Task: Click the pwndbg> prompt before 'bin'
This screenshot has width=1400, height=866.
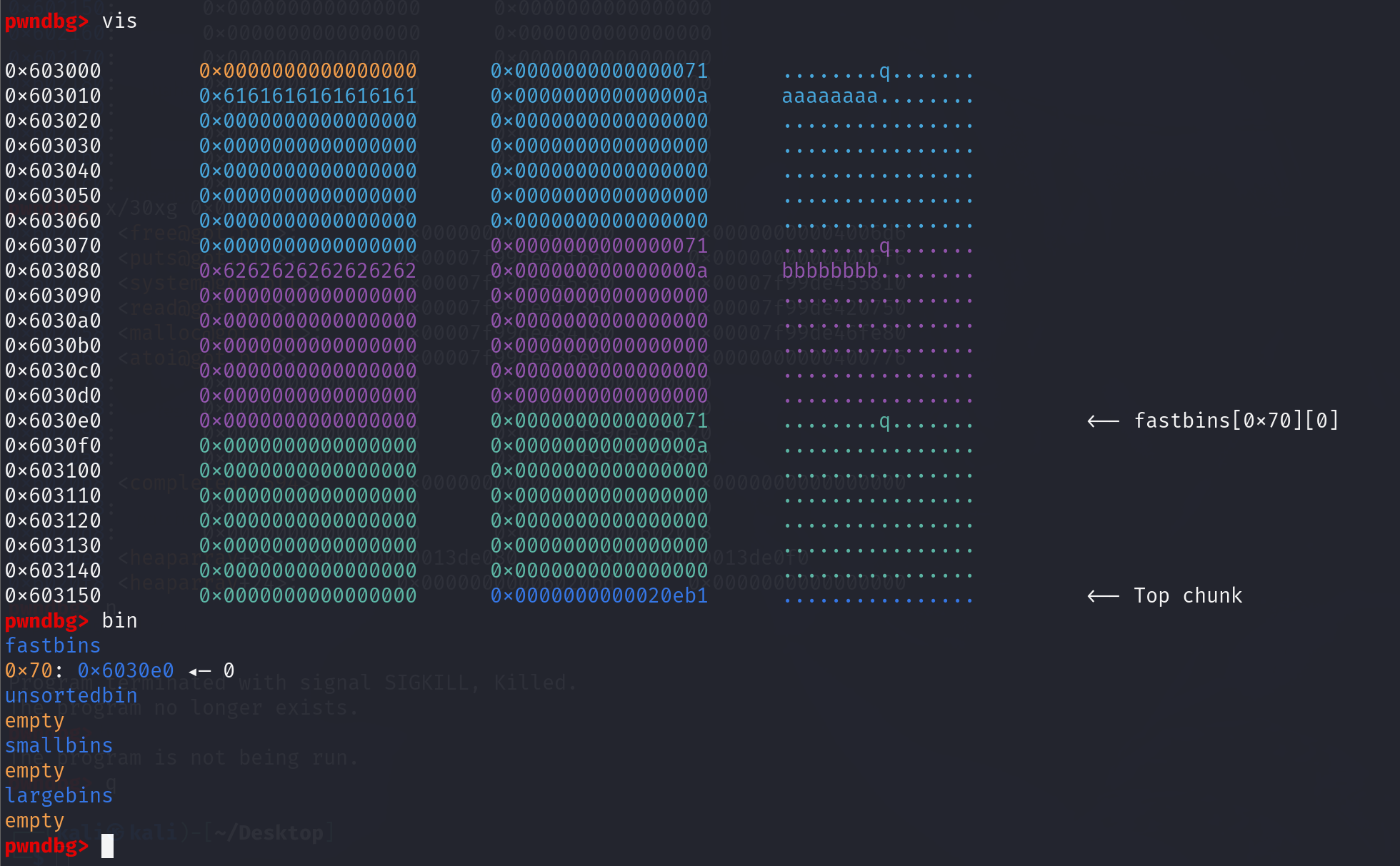Action: pos(46,621)
